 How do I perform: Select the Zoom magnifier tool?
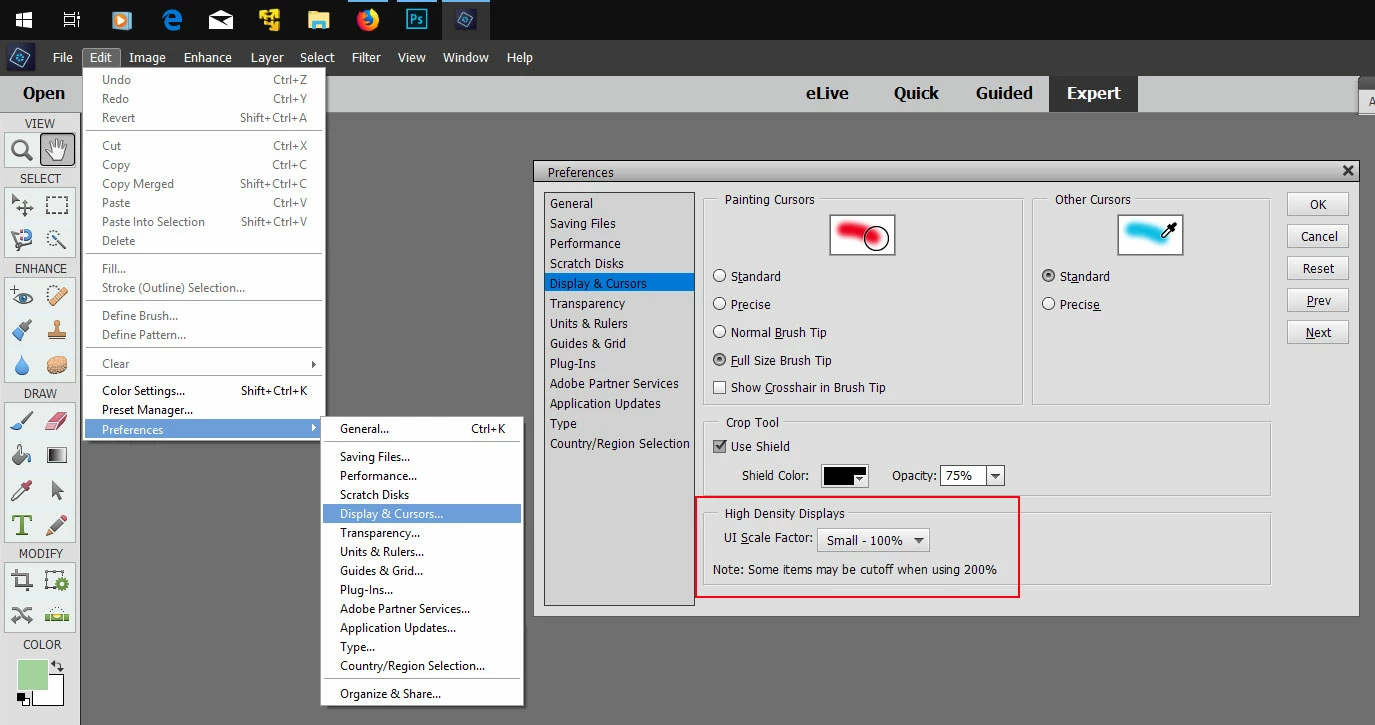22,151
